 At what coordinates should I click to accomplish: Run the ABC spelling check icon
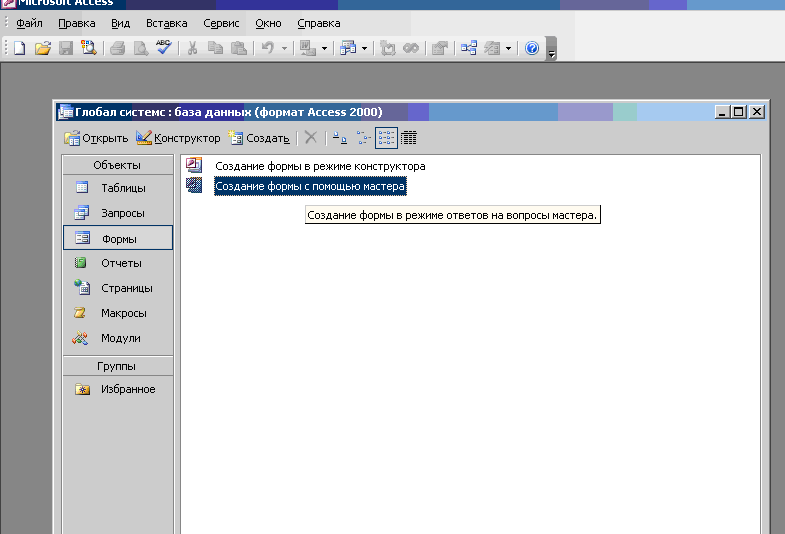[x=164, y=48]
